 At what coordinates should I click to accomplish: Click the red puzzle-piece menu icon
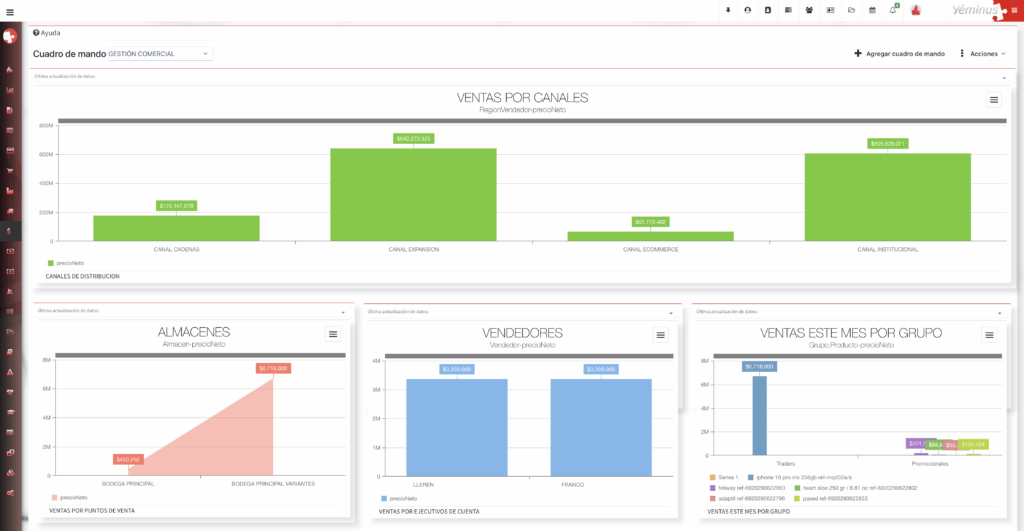click(x=1014, y=11)
